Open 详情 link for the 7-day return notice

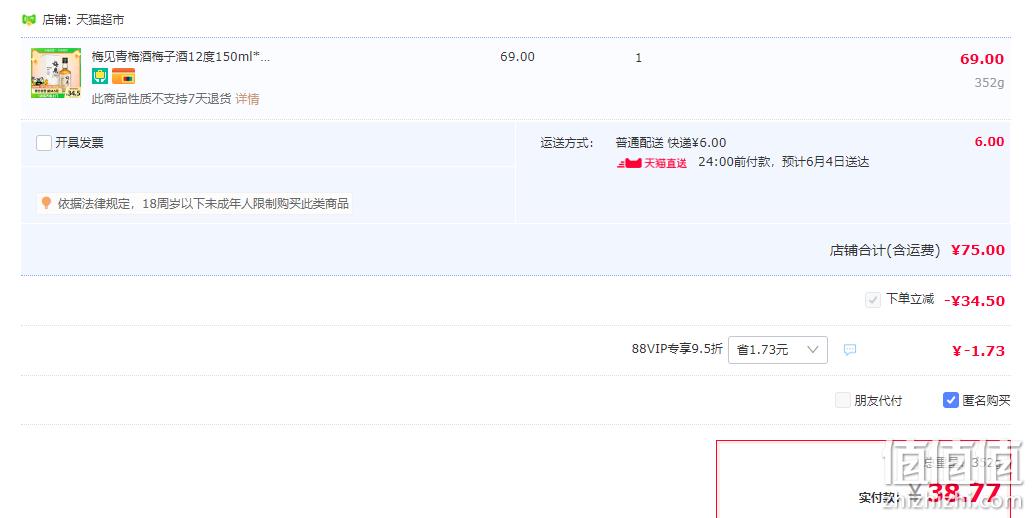(x=247, y=99)
